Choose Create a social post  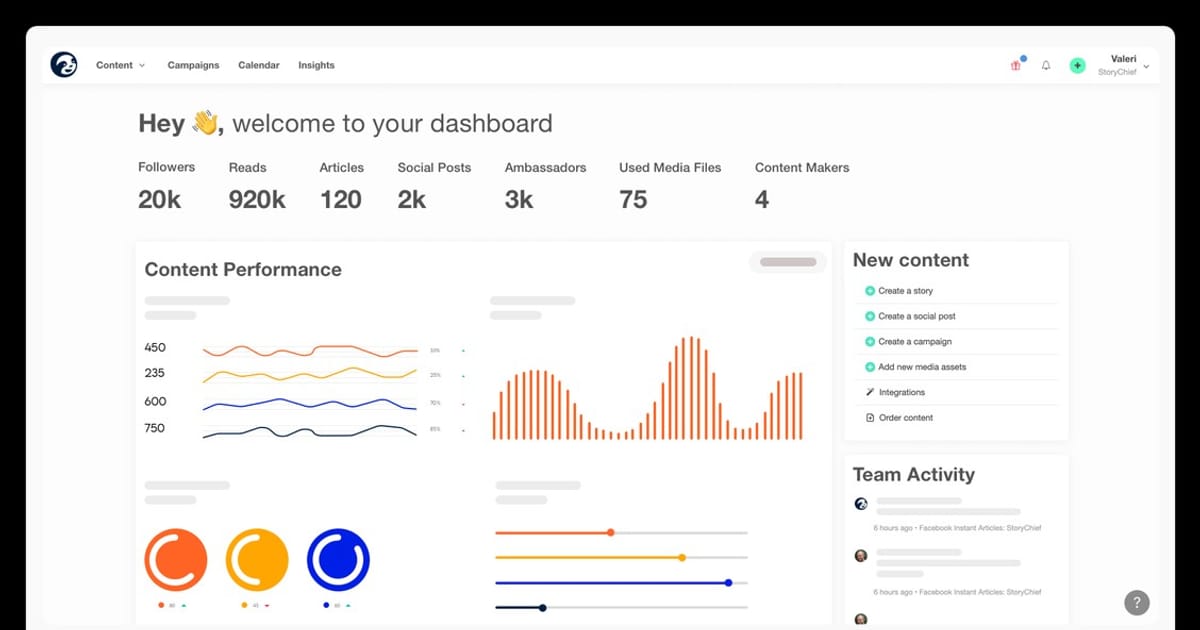(917, 316)
